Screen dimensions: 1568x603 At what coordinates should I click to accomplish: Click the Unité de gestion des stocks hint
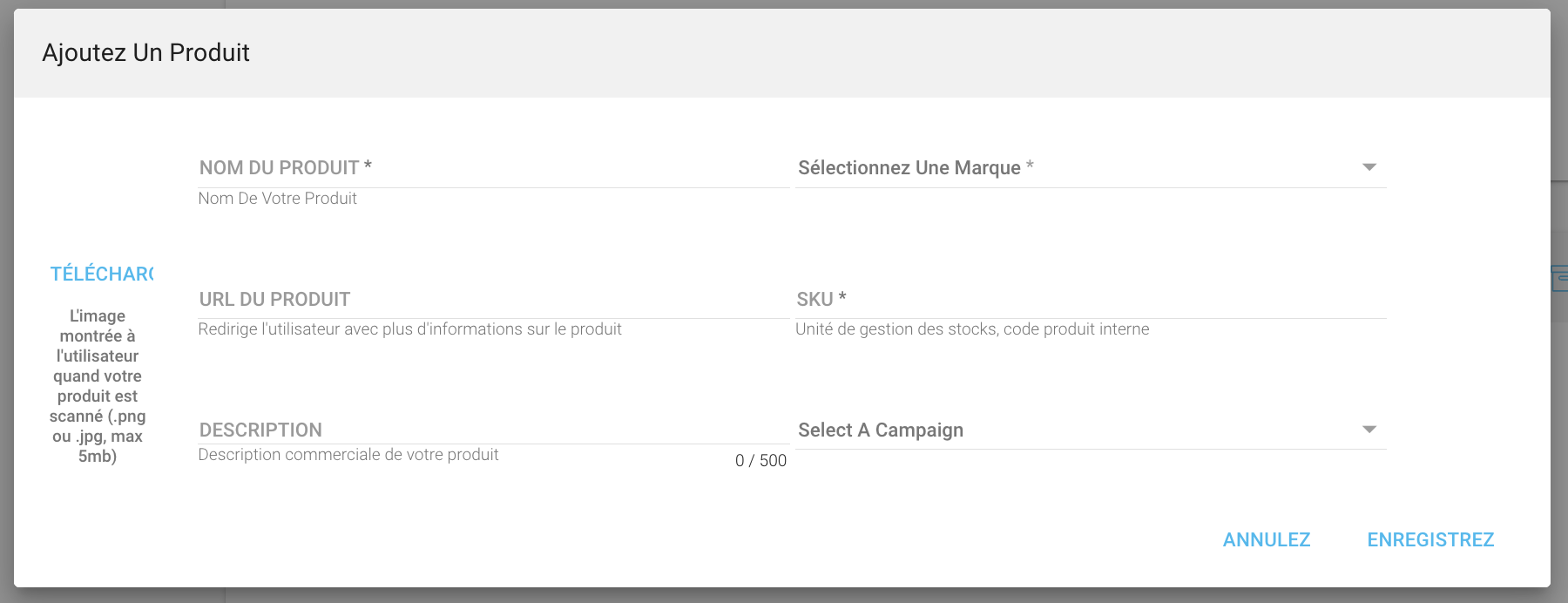[x=972, y=329]
